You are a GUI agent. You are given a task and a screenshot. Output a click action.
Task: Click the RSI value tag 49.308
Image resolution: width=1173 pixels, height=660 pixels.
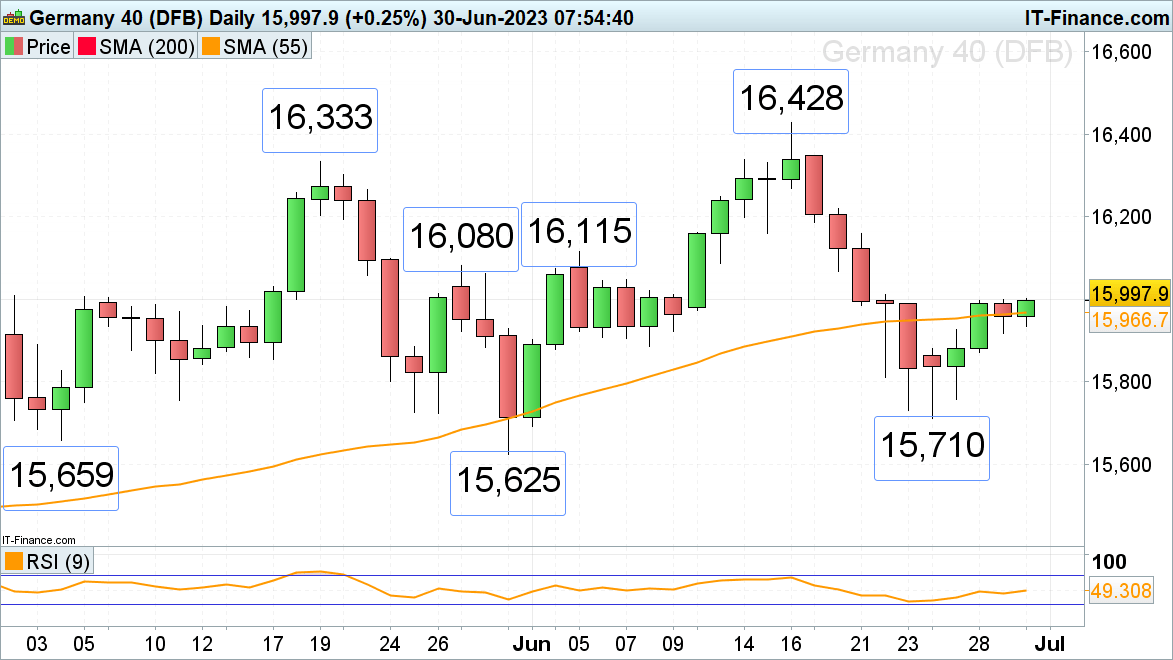point(1121,590)
